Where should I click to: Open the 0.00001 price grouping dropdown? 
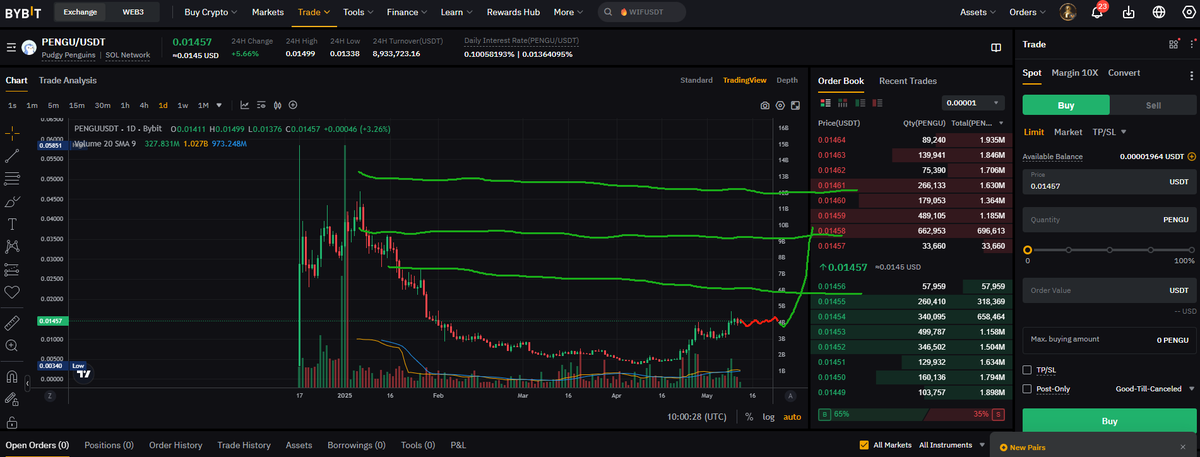click(x=973, y=103)
